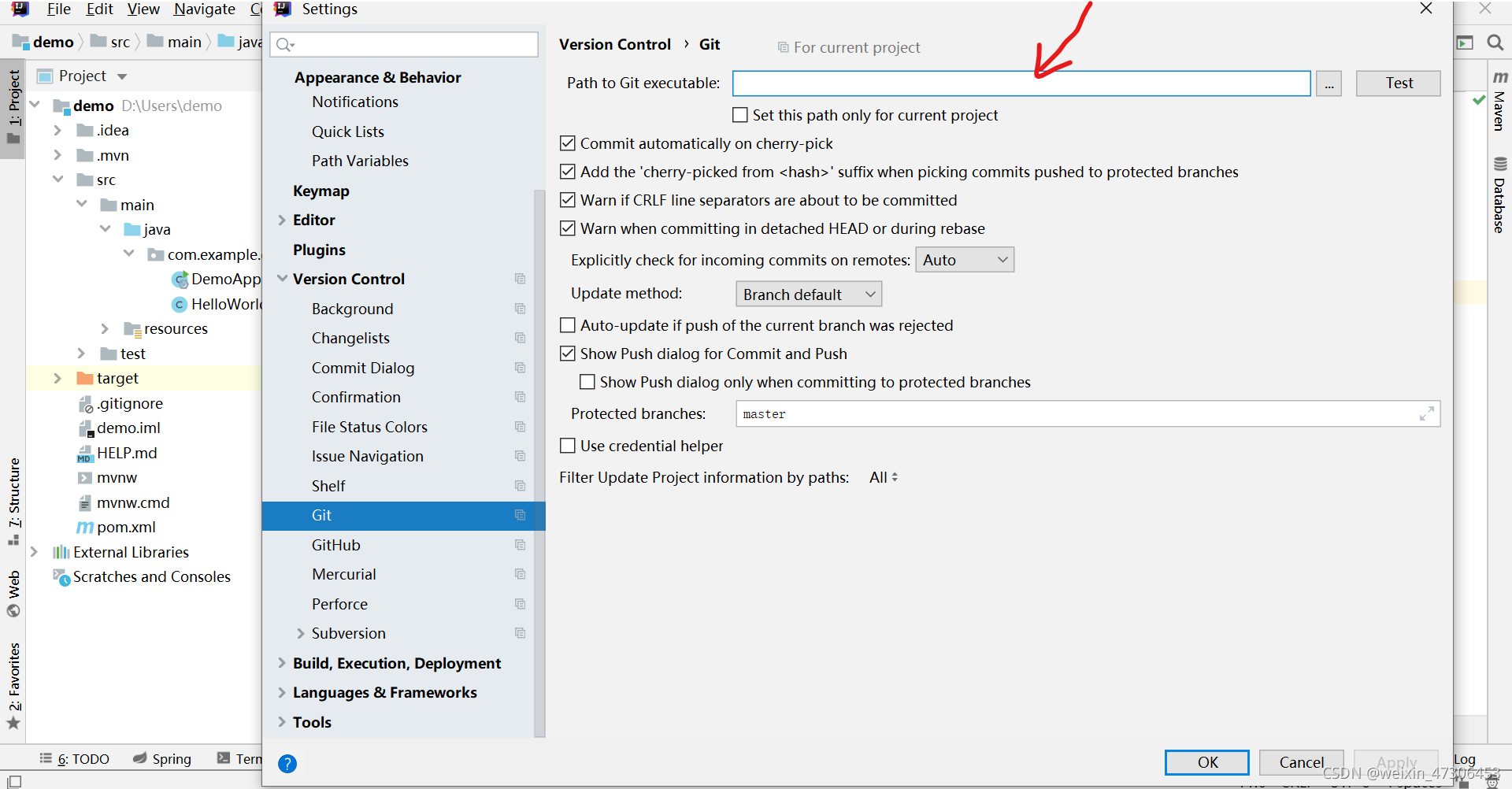Click the per-project icon beside Git
1512x789 pixels.
(520, 515)
